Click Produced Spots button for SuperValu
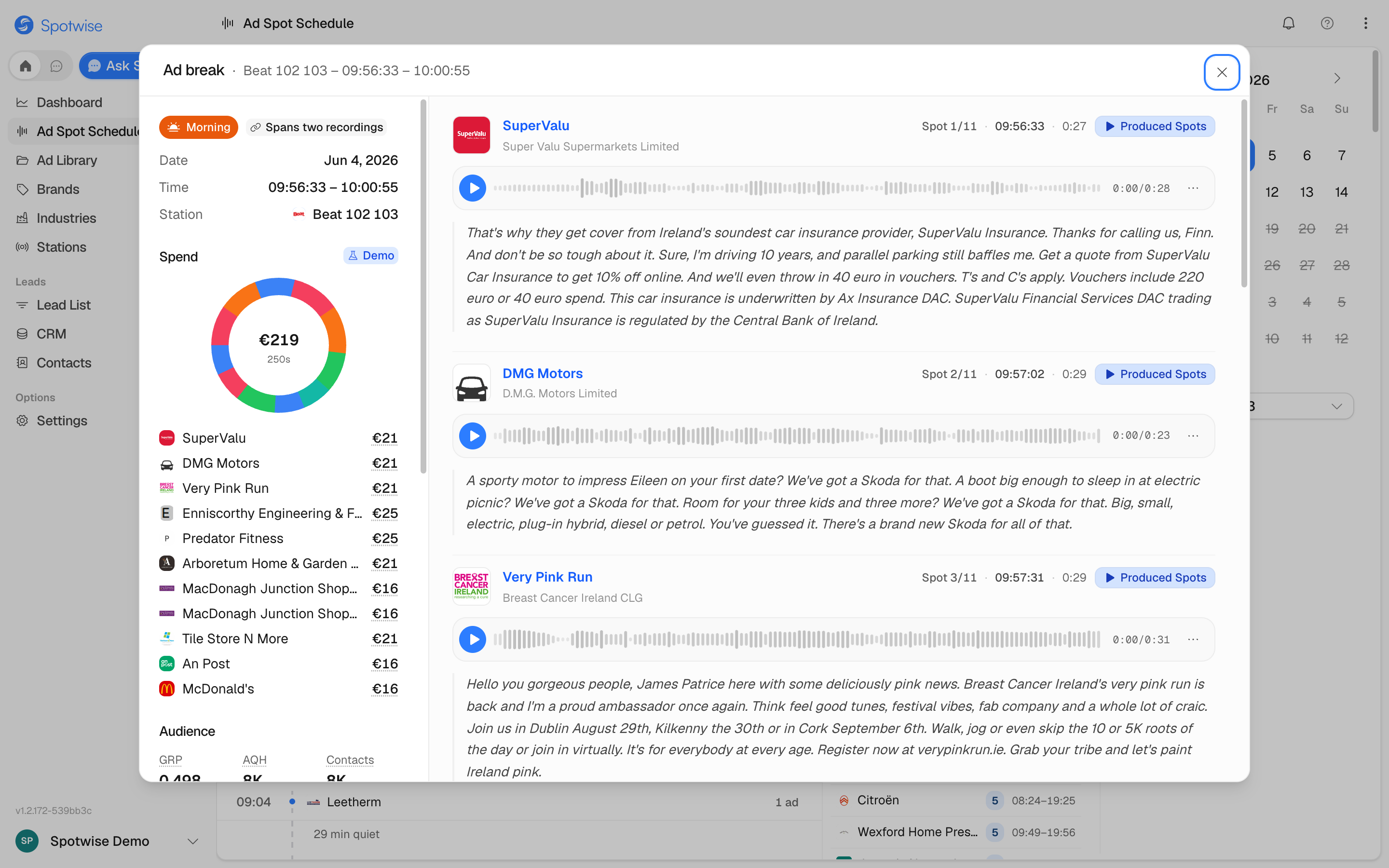1389x868 pixels. pyautogui.click(x=1155, y=126)
